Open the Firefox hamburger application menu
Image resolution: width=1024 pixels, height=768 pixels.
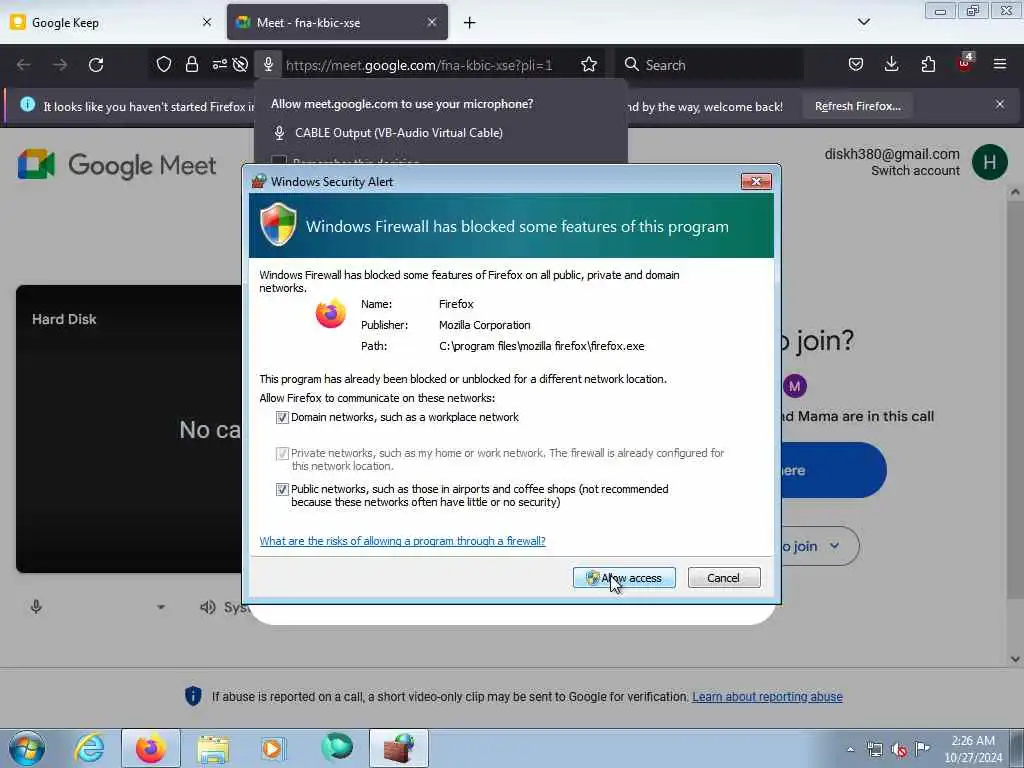1000,64
